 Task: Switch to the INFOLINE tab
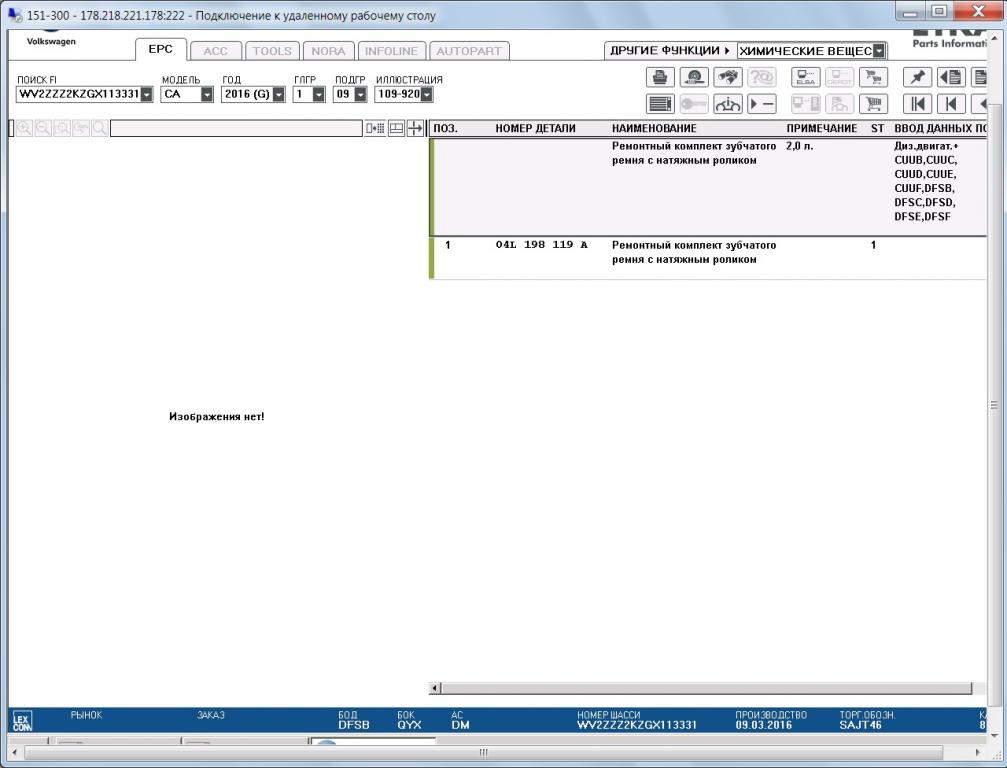pos(392,51)
